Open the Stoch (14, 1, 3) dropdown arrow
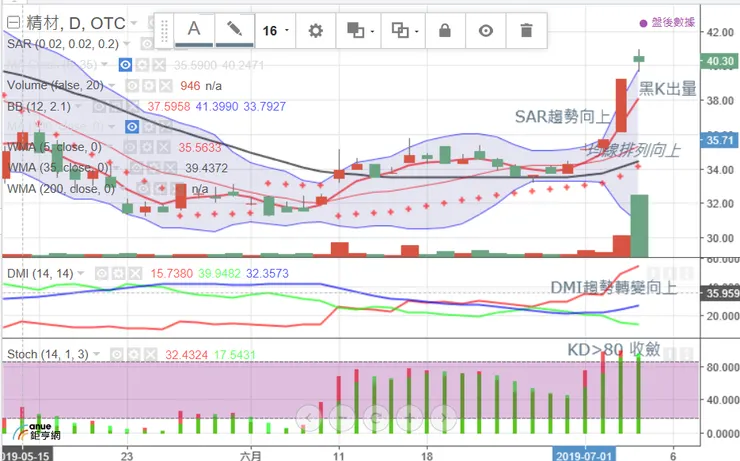The image size is (740, 461). coord(96,354)
